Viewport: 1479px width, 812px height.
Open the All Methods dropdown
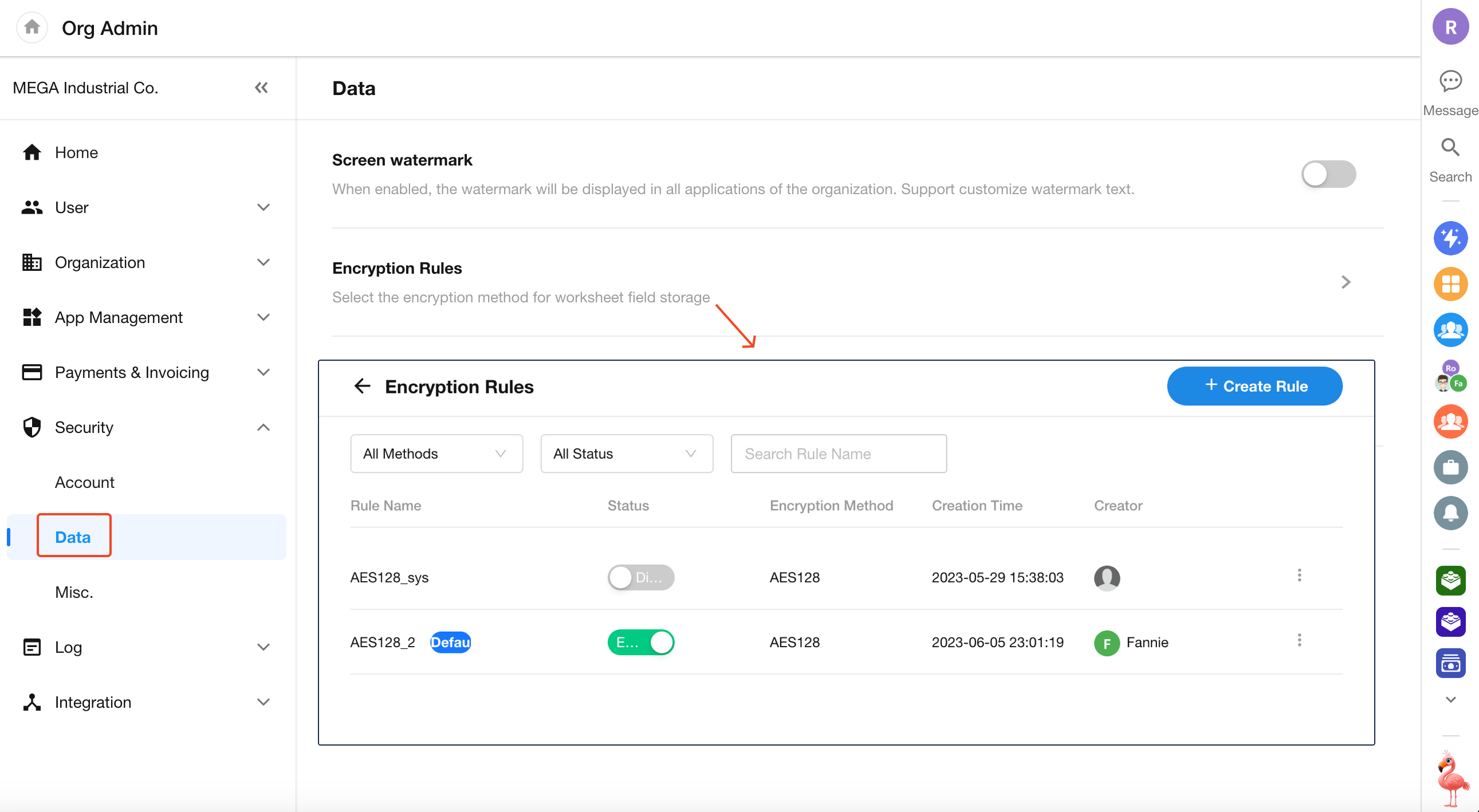coord(436,454)
